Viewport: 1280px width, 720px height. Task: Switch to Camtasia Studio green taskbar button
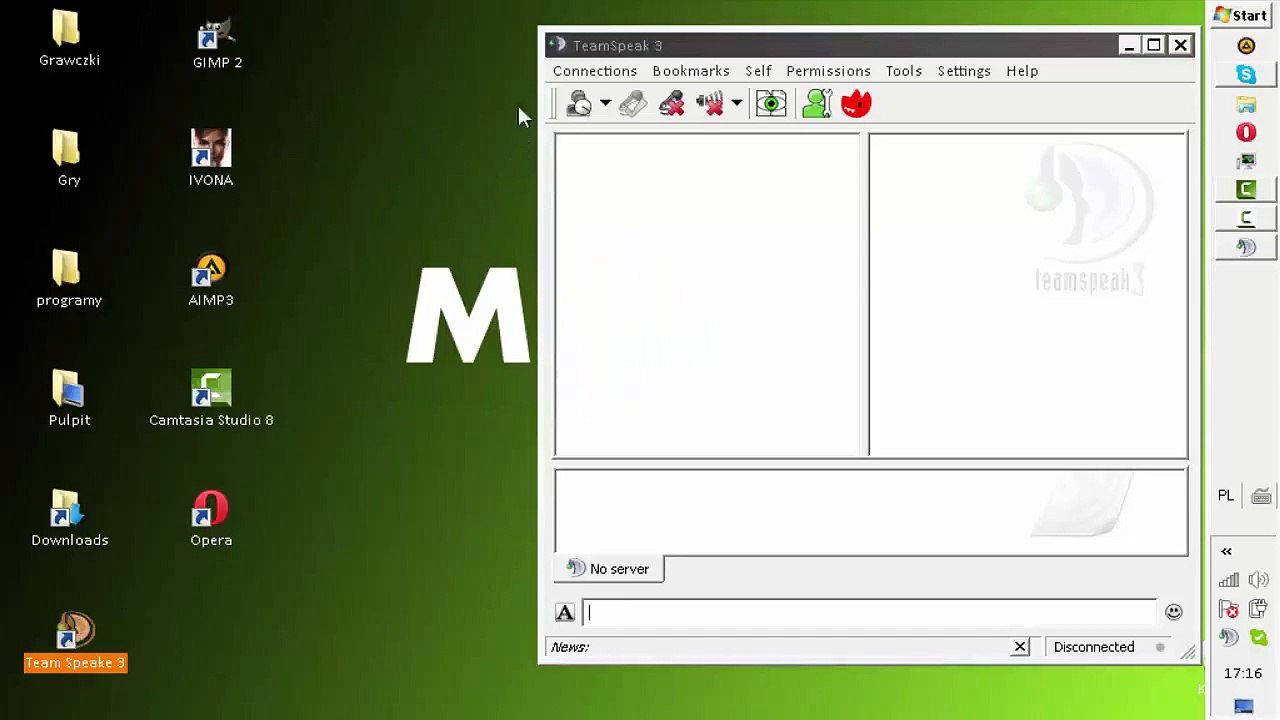point(1246,189)
